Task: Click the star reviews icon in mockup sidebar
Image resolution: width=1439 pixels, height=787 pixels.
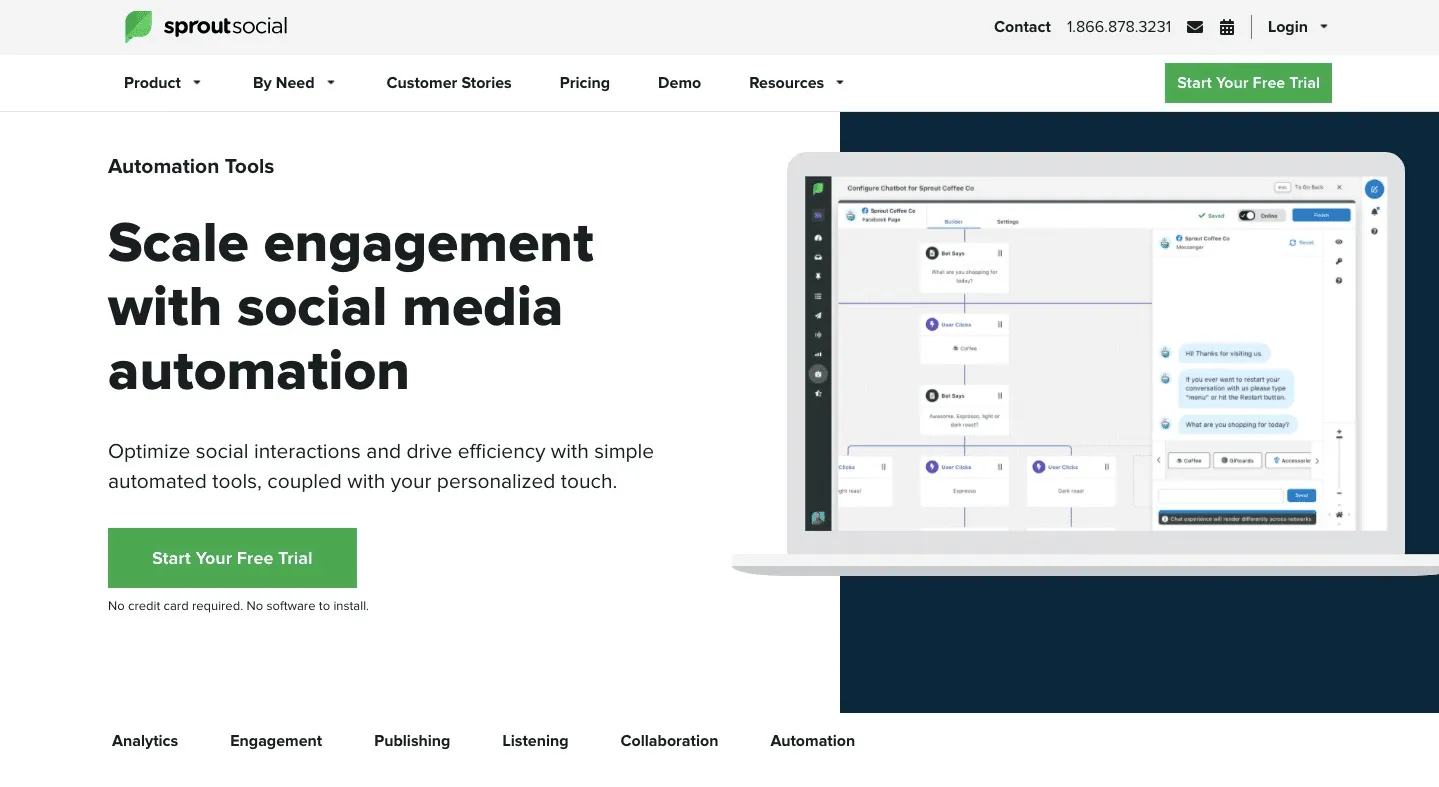Action: 818,394
